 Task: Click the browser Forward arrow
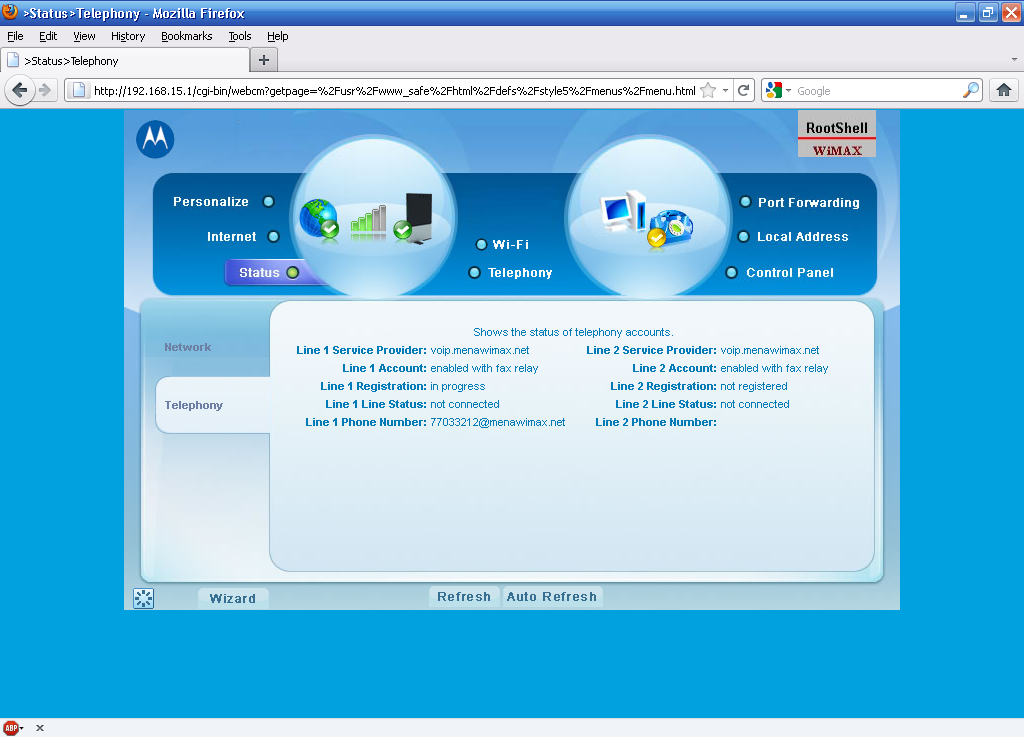coord(44,90)
